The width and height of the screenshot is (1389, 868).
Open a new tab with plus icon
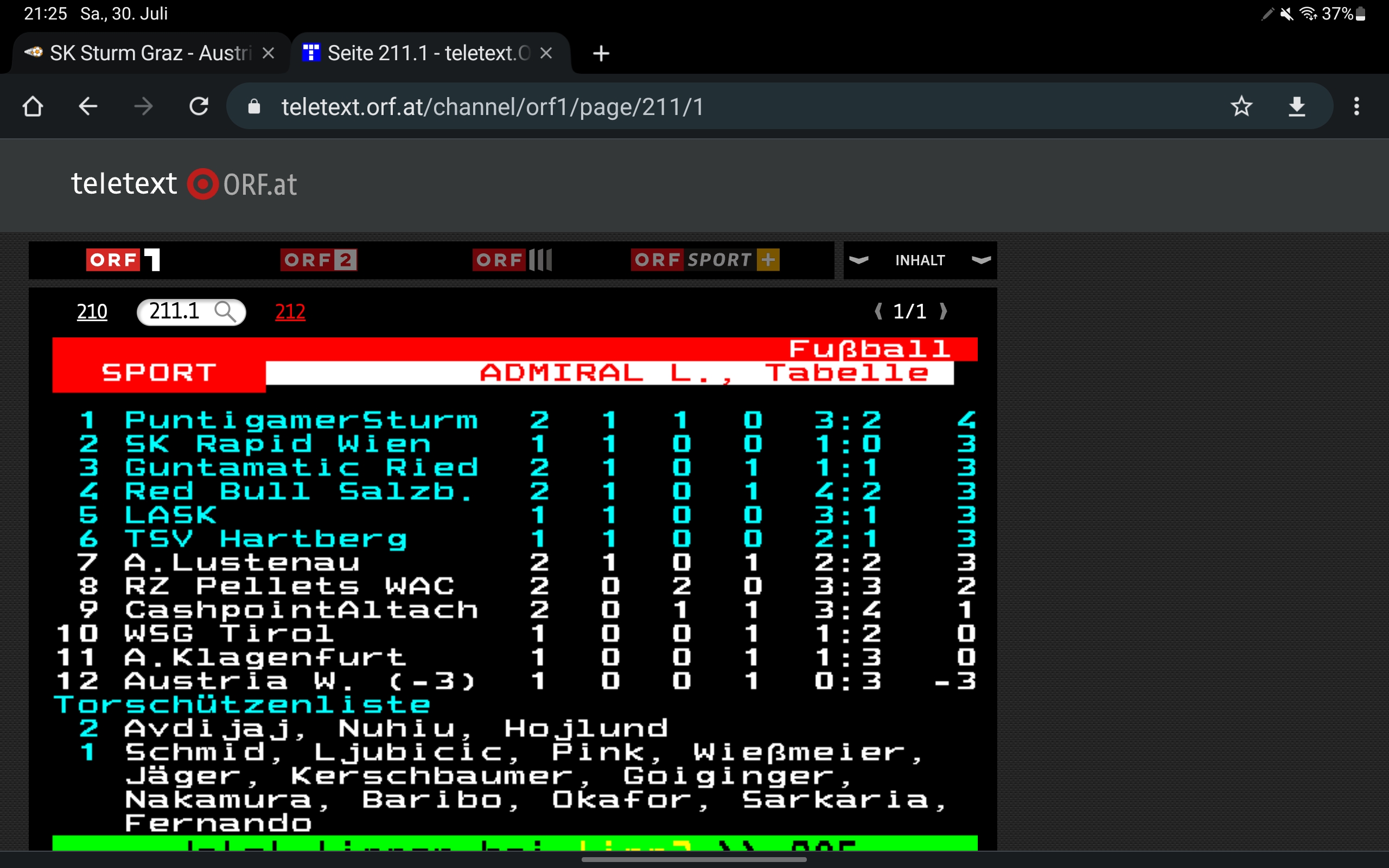[601, 53]
